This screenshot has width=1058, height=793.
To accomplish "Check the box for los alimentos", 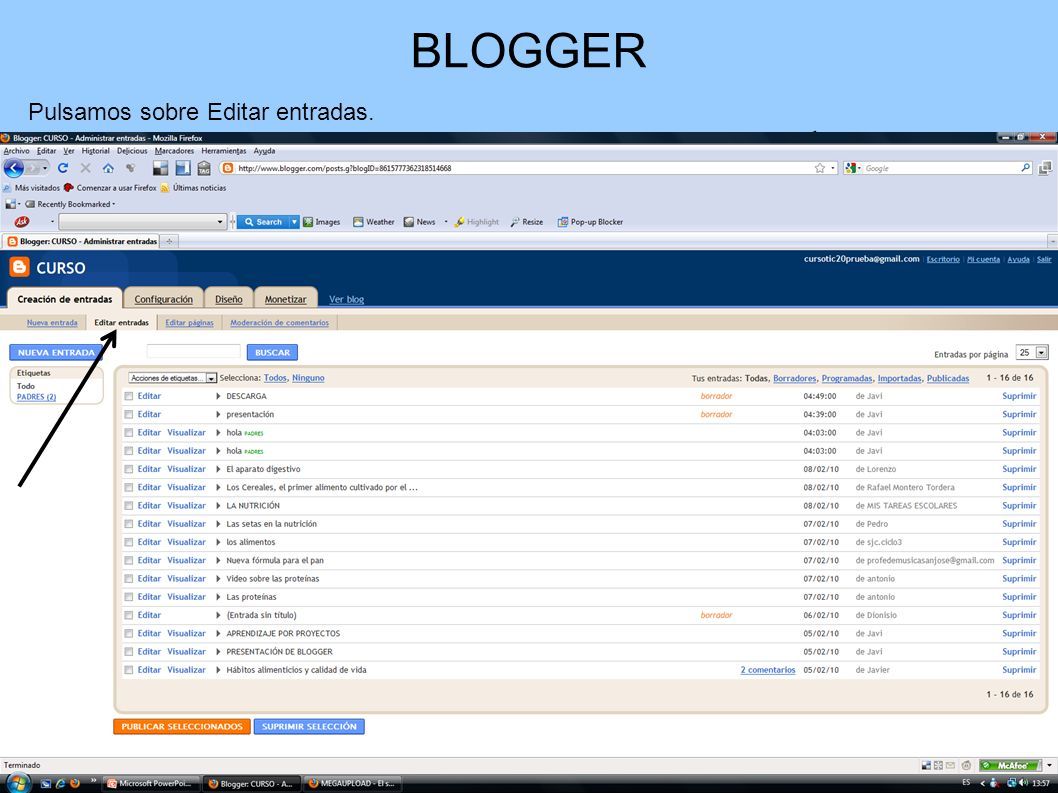I will point(128,542).
